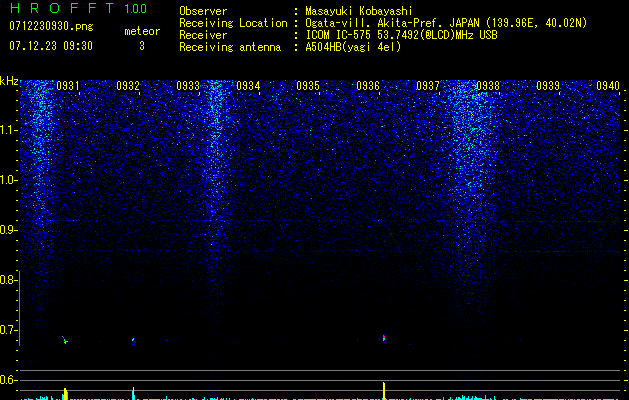Click the date stamp 07.12.23 09:30
This screenshot has height=400, width=629.
pyautogui.click(x=51, y=46)
